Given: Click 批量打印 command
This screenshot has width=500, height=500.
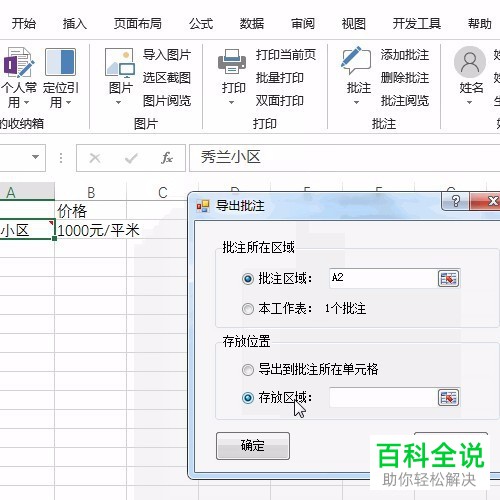Looking at the screenshot, I should [x=280, y=78].
